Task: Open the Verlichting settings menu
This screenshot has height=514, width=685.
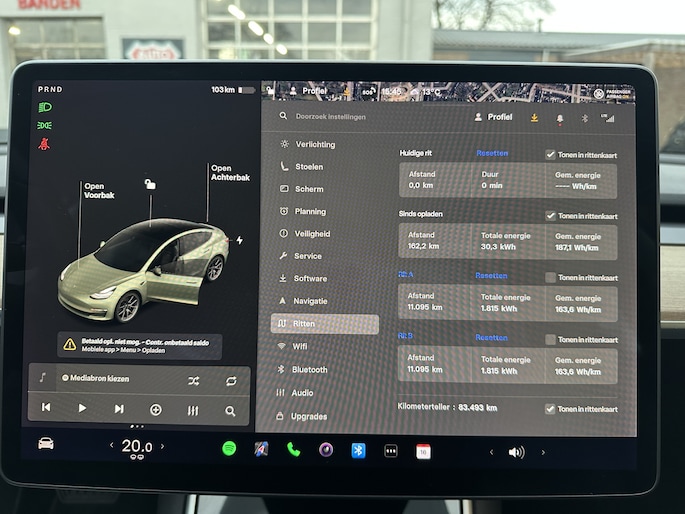Action: [x=314, y=144]
